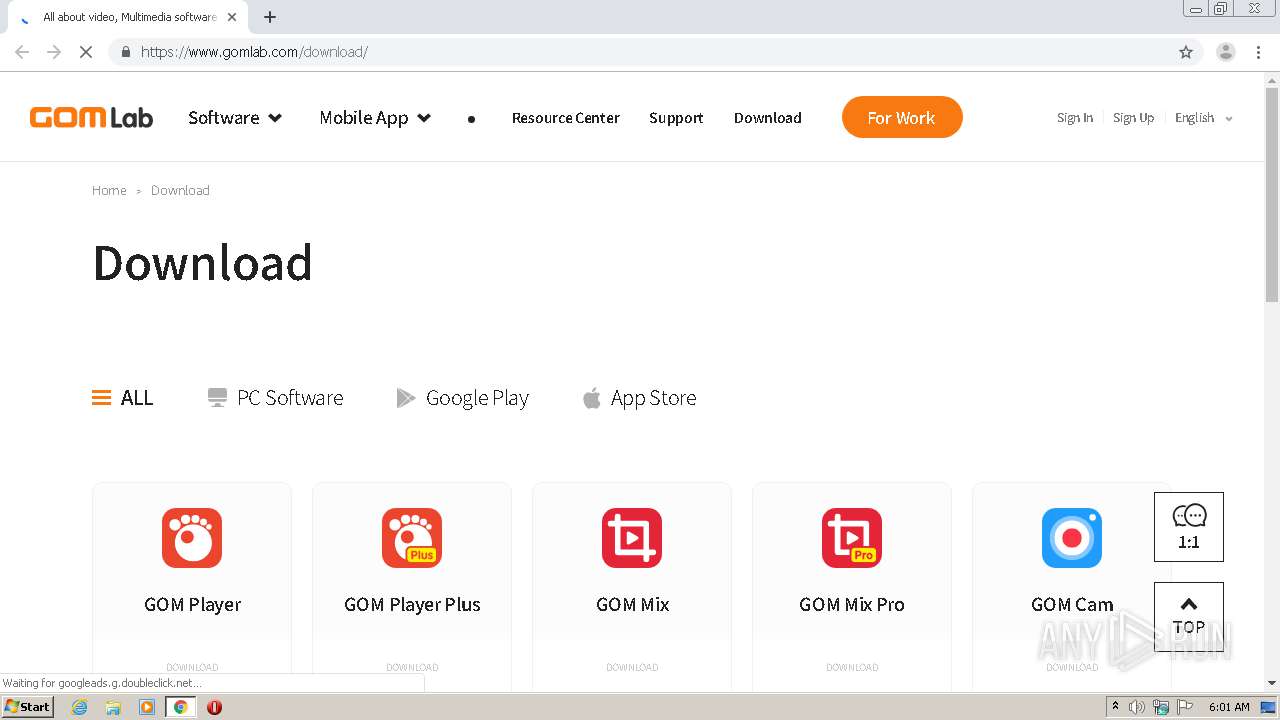Open the GOM Player app icon
This screenshot has height=720, width=1280.
point(192,538)
